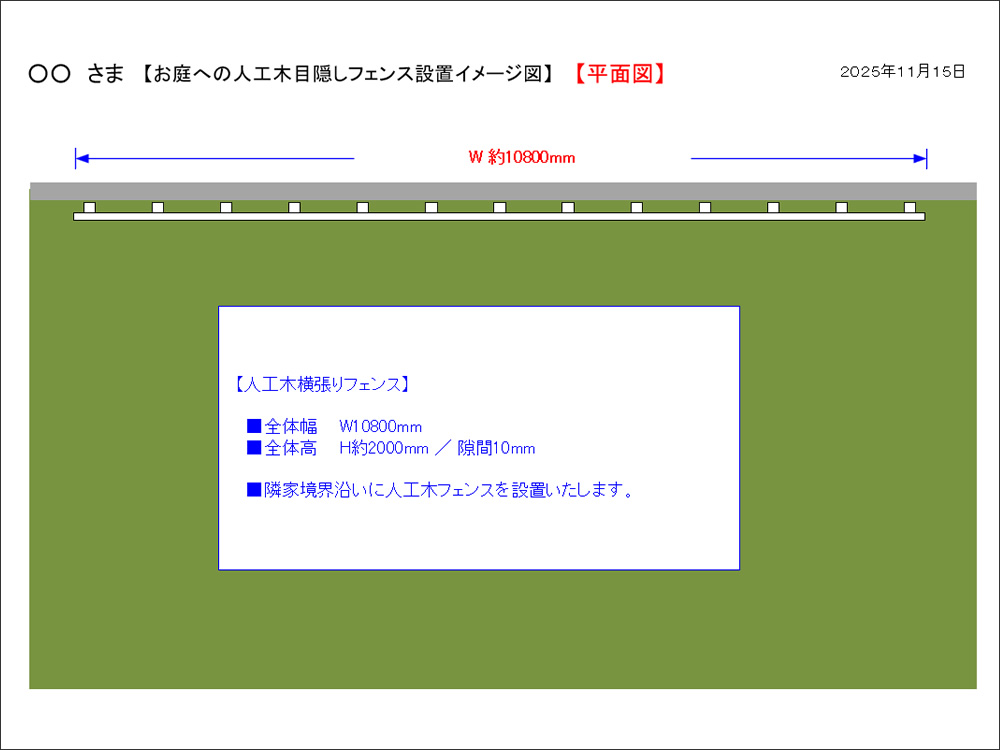Click the long white fence rail bar

coord(499,217)
